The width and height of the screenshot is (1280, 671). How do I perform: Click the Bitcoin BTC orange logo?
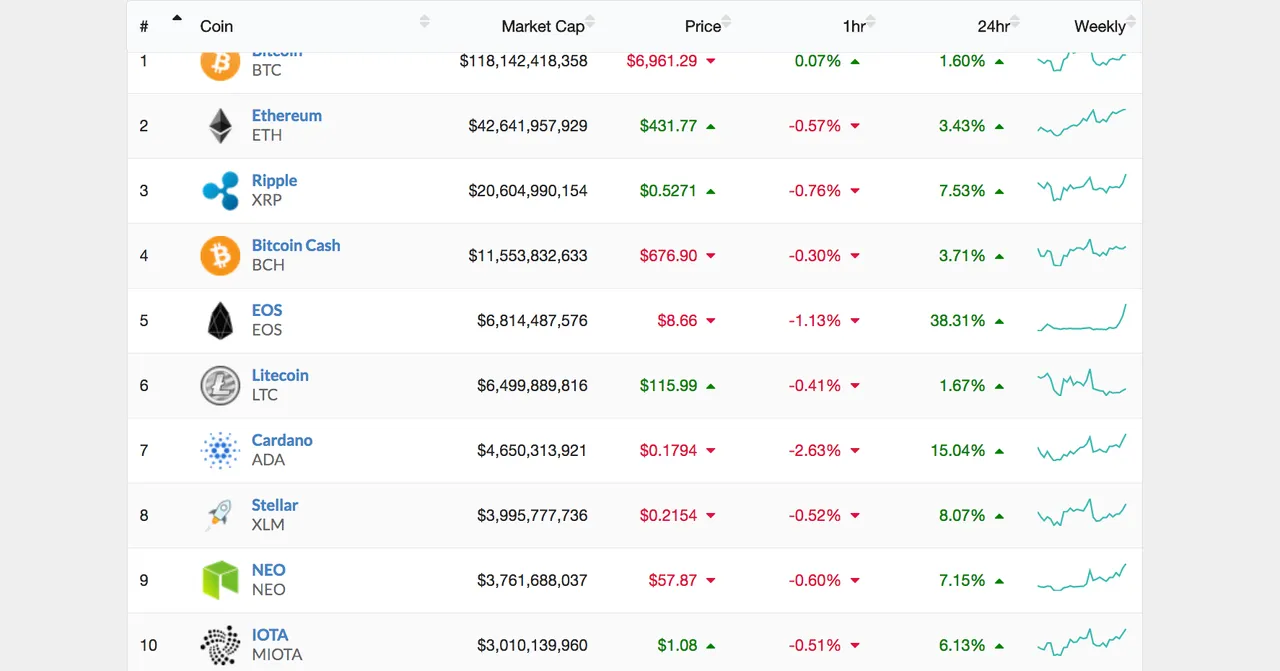(x=220, y=63)
